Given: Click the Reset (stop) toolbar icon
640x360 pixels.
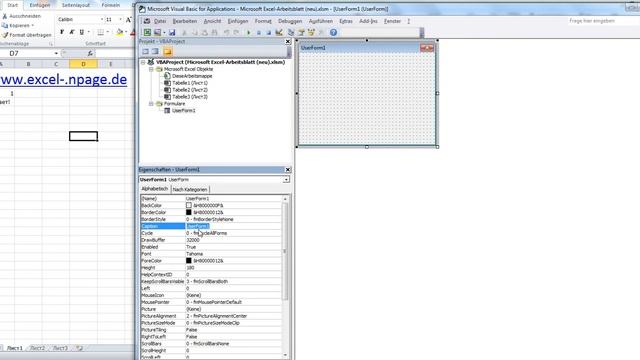Looking at the screenshot, I should pyautogui.click(x=269, y=32).
